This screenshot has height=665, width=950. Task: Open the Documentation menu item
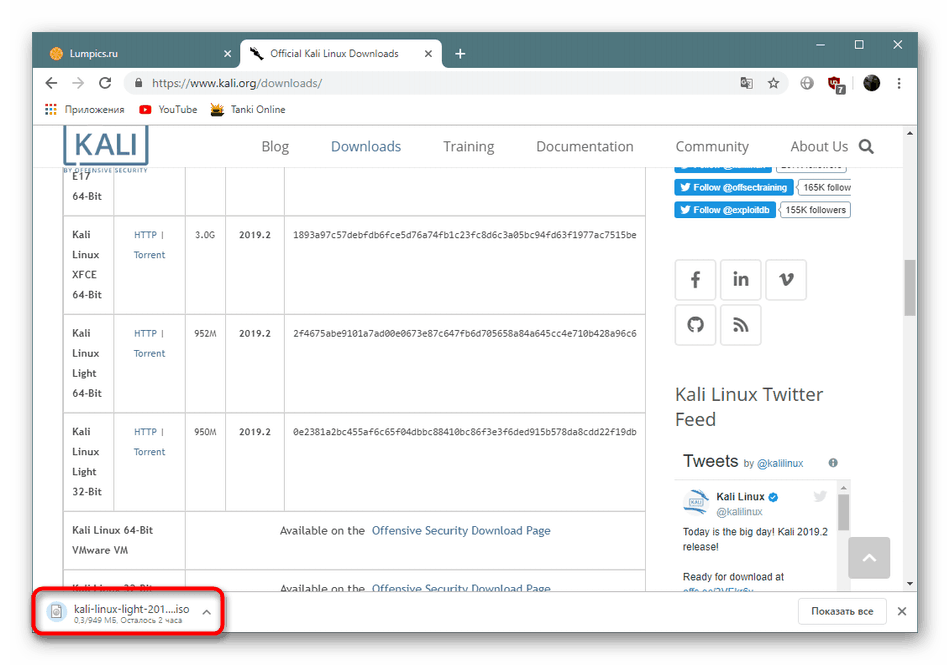coord(585,147)
